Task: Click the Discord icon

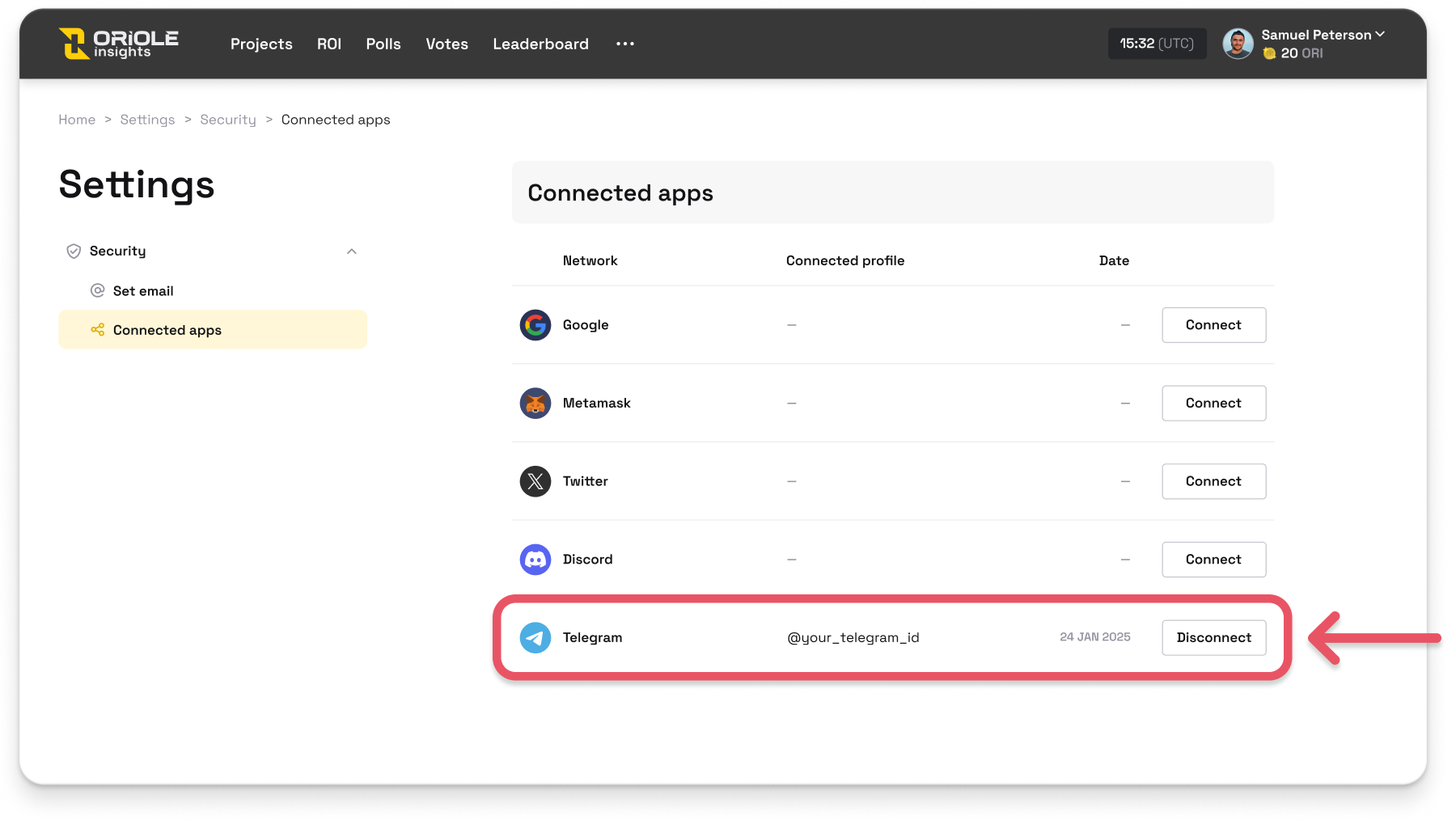Action: 535,560
